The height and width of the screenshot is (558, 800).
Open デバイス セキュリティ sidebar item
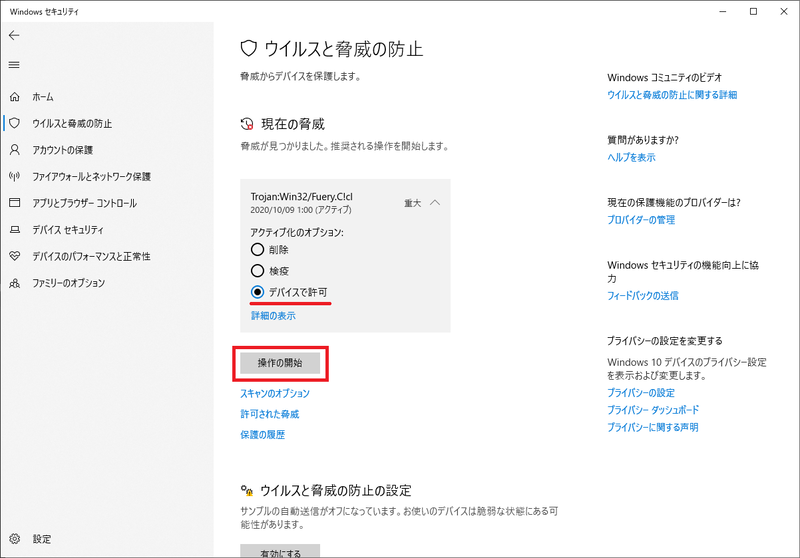(x=108, y=230)
